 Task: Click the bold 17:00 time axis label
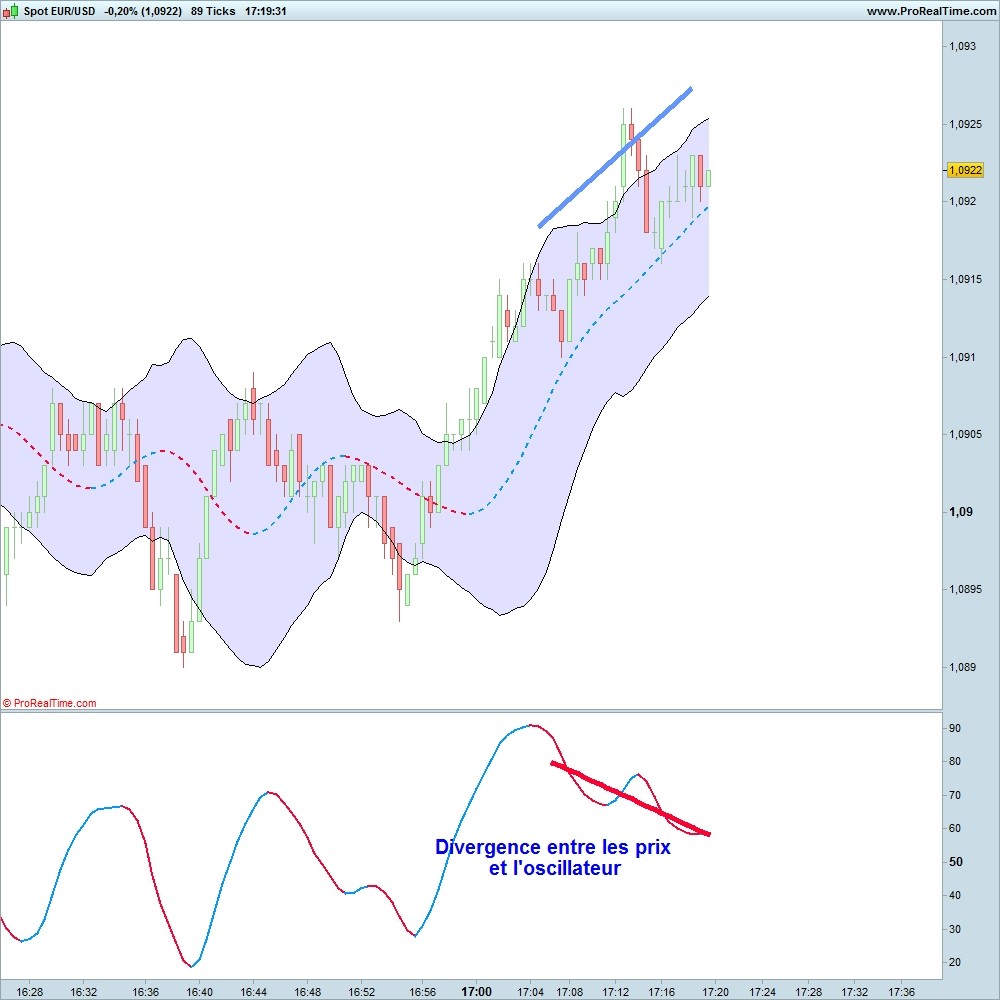tap(476, 992)
